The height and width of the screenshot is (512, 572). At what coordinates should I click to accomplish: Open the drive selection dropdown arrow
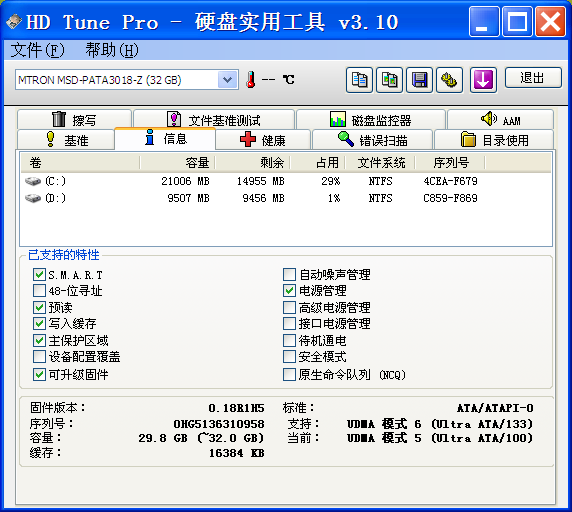(227, 79)
